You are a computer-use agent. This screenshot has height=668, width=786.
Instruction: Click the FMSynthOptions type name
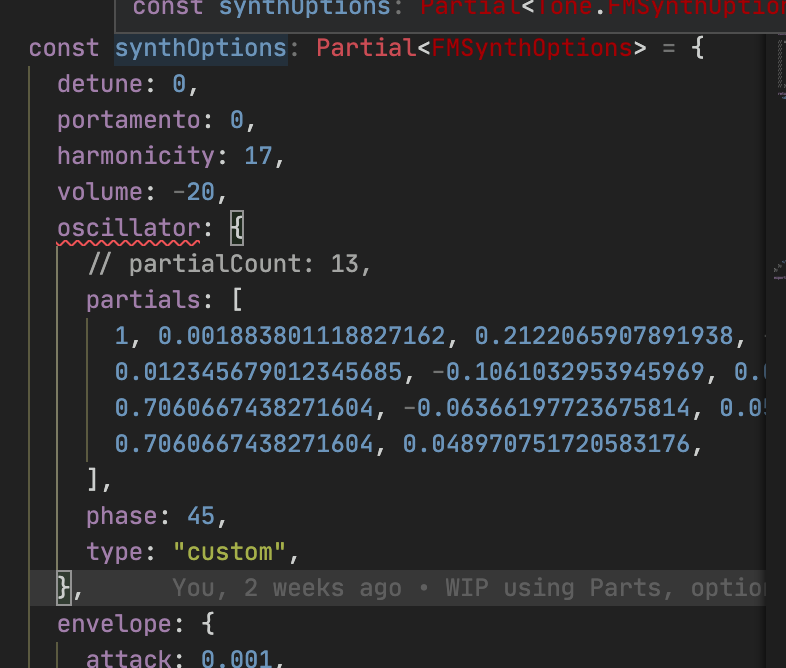click(x=532, y=49)
